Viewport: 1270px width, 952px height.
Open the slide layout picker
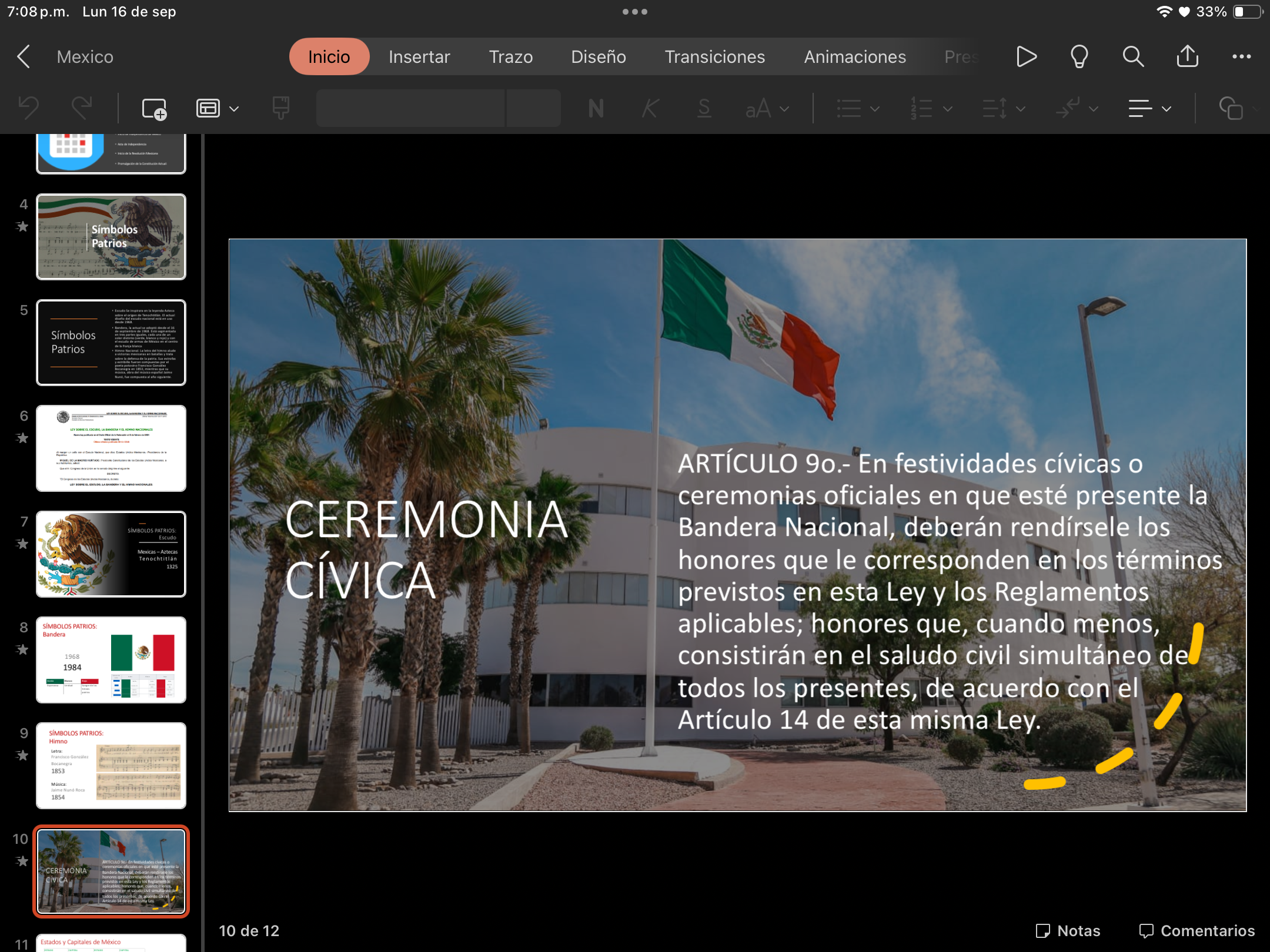pyautogui.click(x=218, y=109)
